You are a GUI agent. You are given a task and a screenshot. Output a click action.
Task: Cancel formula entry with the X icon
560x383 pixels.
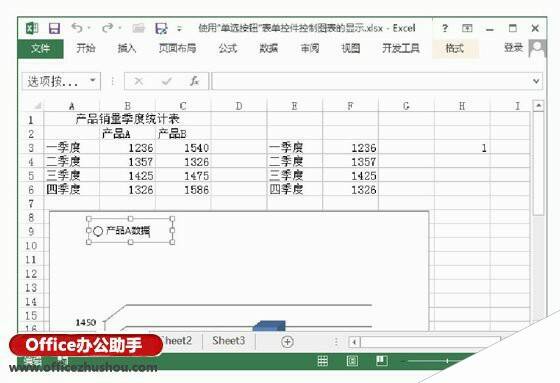click(139, 81)
